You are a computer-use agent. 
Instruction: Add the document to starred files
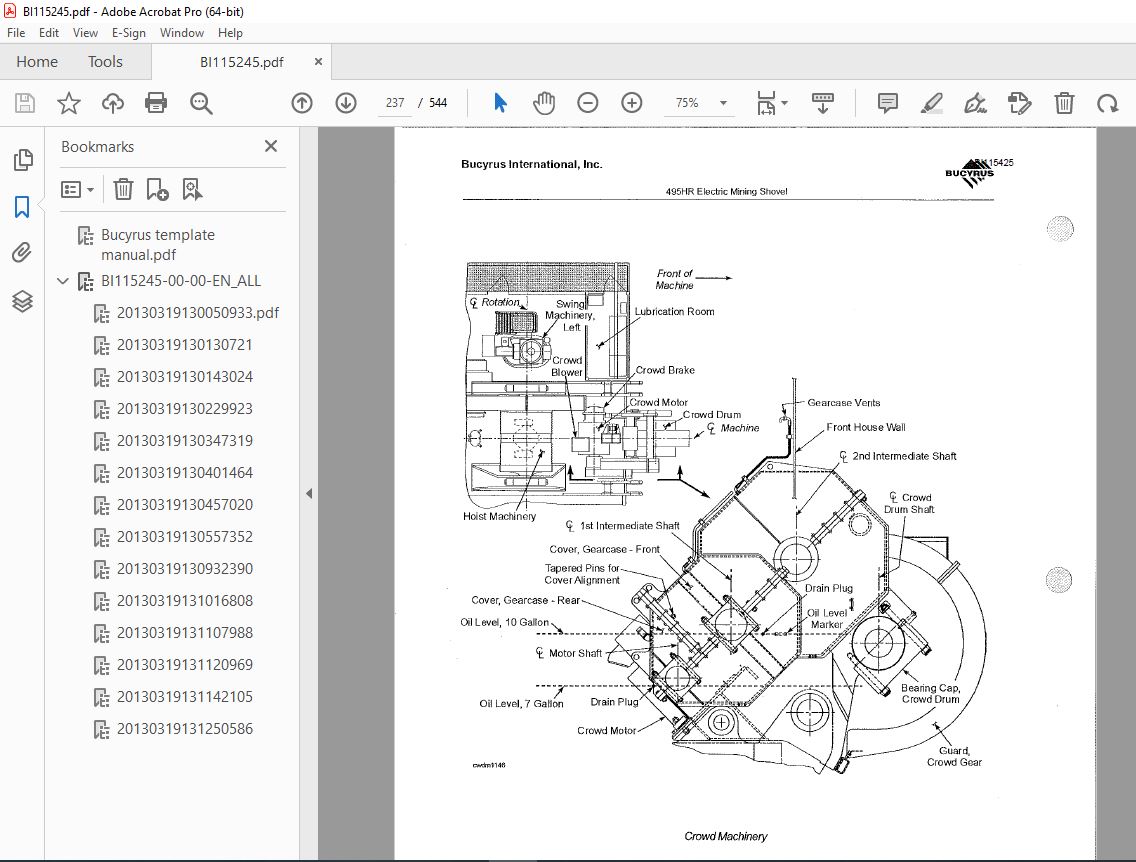coord(69,103)
